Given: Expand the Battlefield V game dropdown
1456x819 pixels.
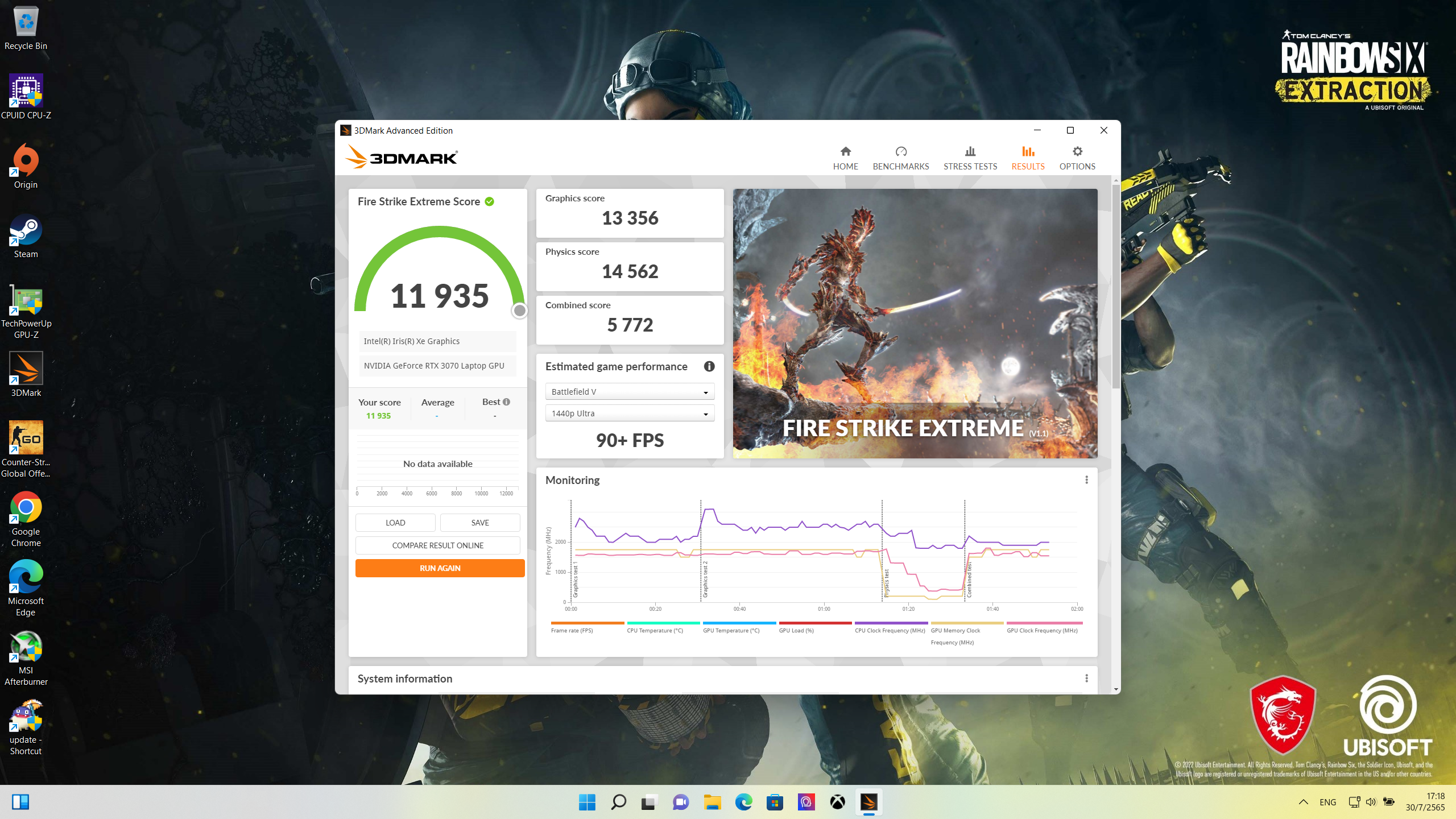Looking at the screenshot, I should coord(630,392).
